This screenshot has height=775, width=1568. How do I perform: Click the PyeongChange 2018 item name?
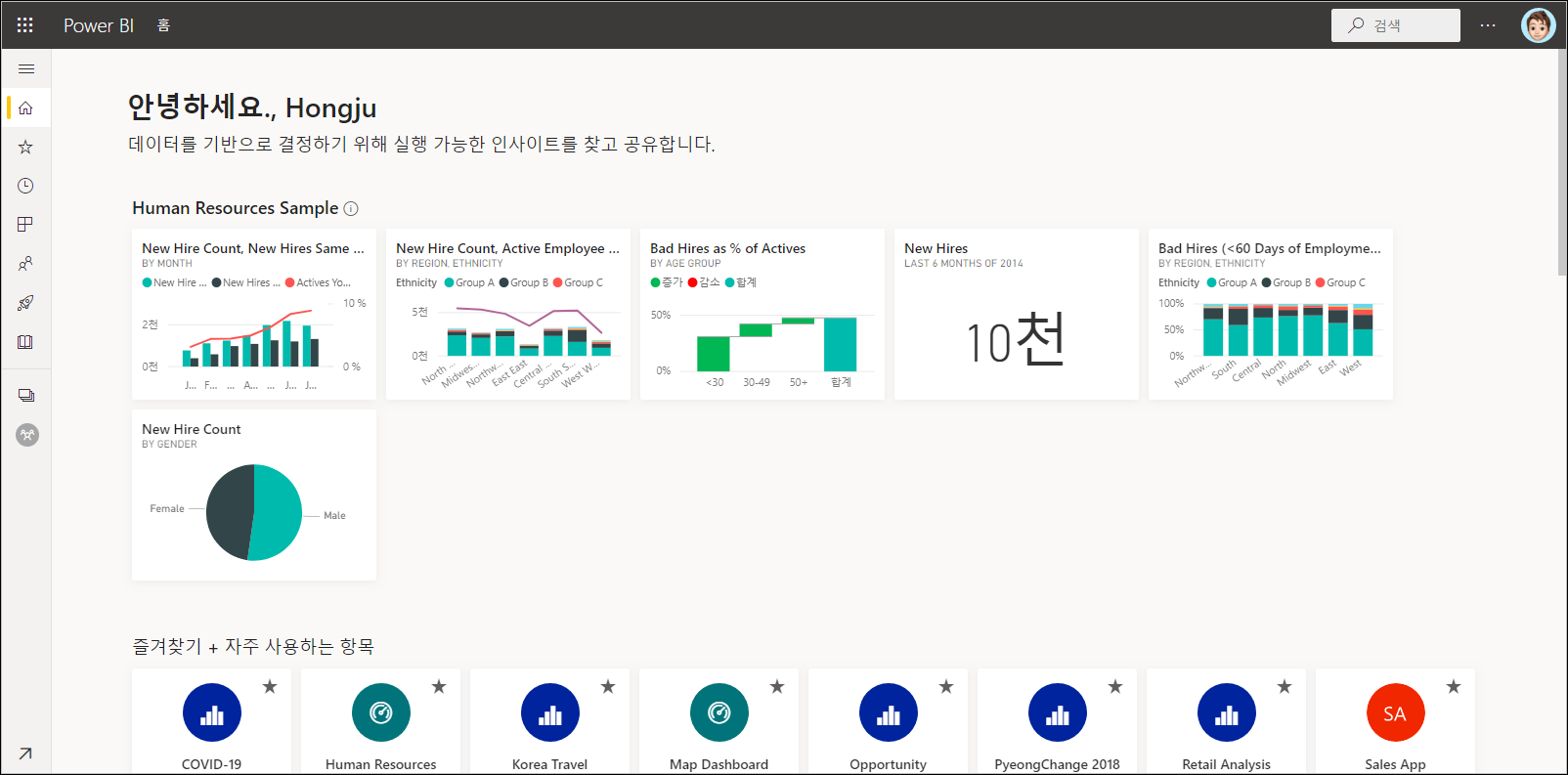1058,764
